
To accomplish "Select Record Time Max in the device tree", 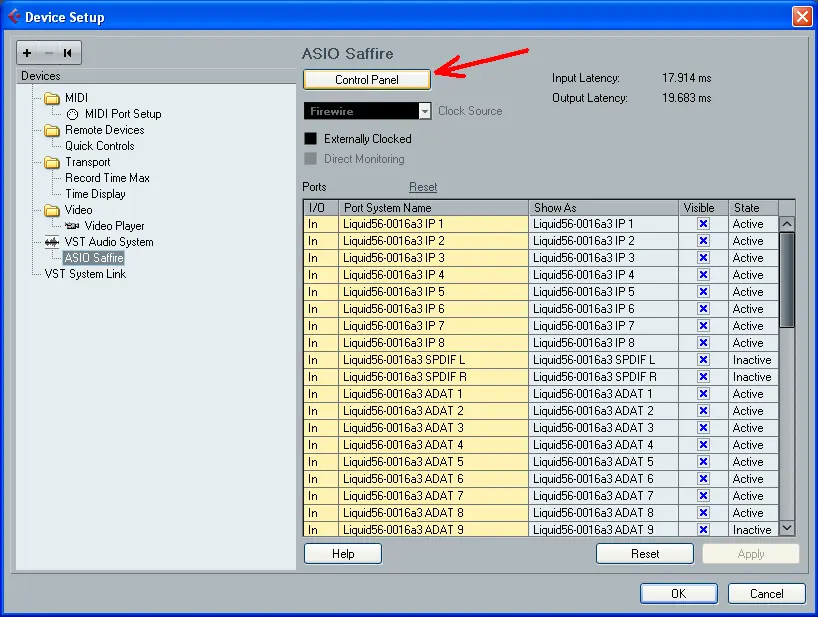I will pyautogui.click(x=107, y=178).
